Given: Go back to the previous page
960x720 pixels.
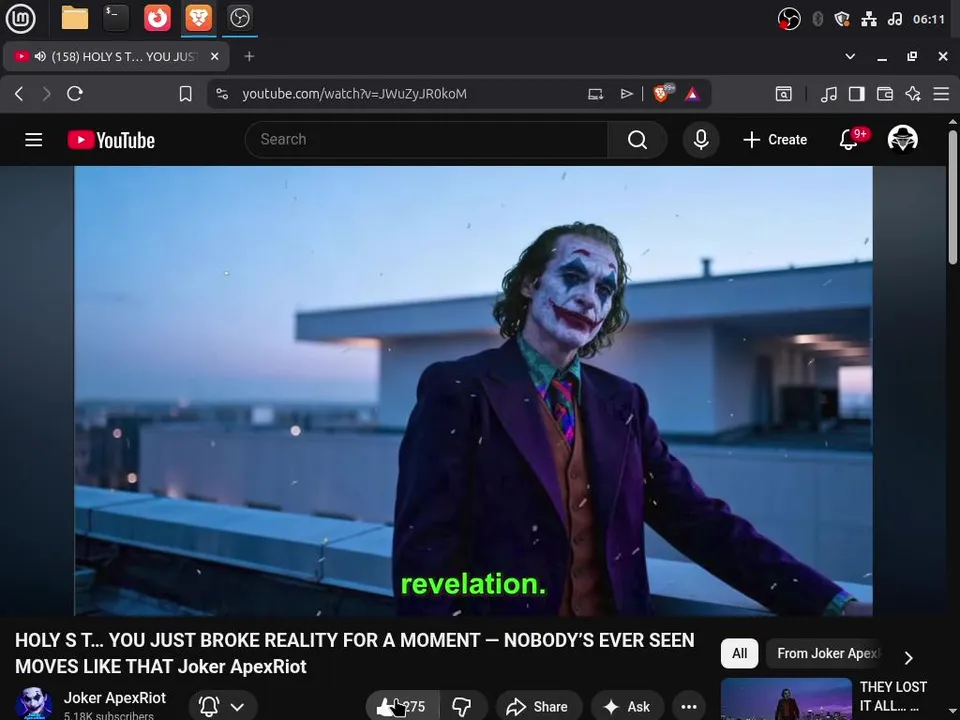Looking at the screenshot, I should pos(19,94).
